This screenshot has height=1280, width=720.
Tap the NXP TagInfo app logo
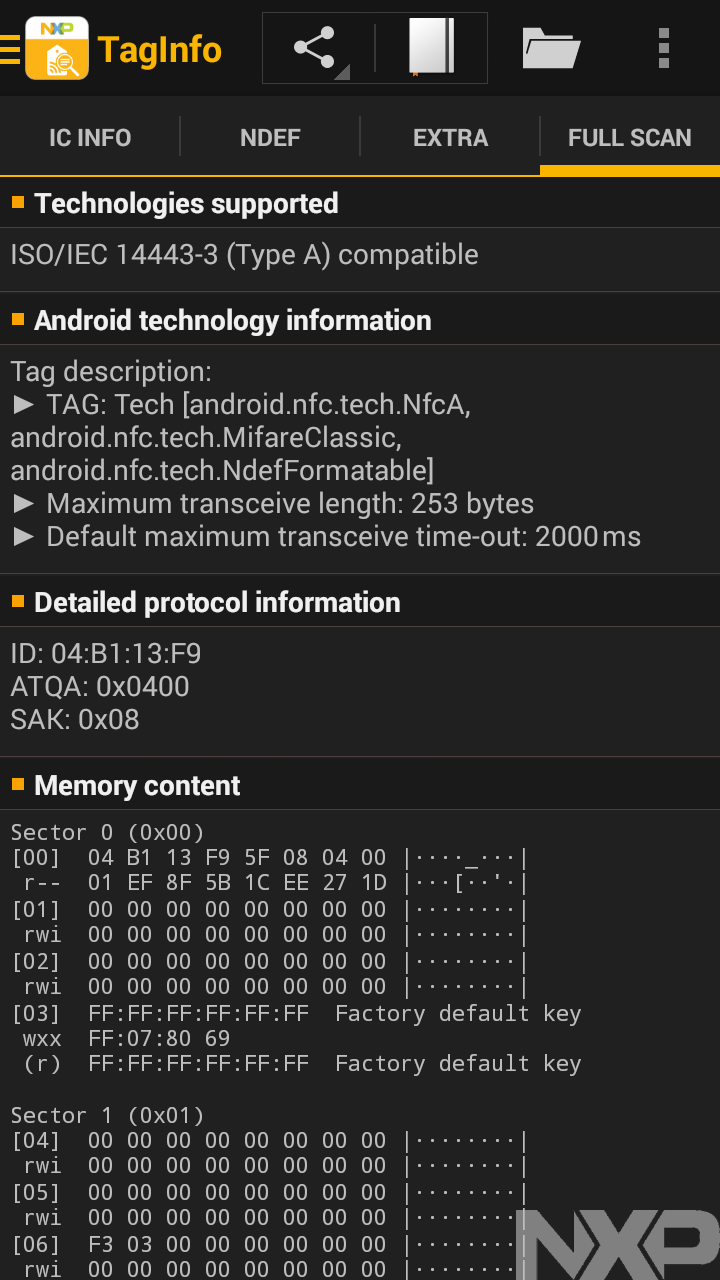(57, 48)
